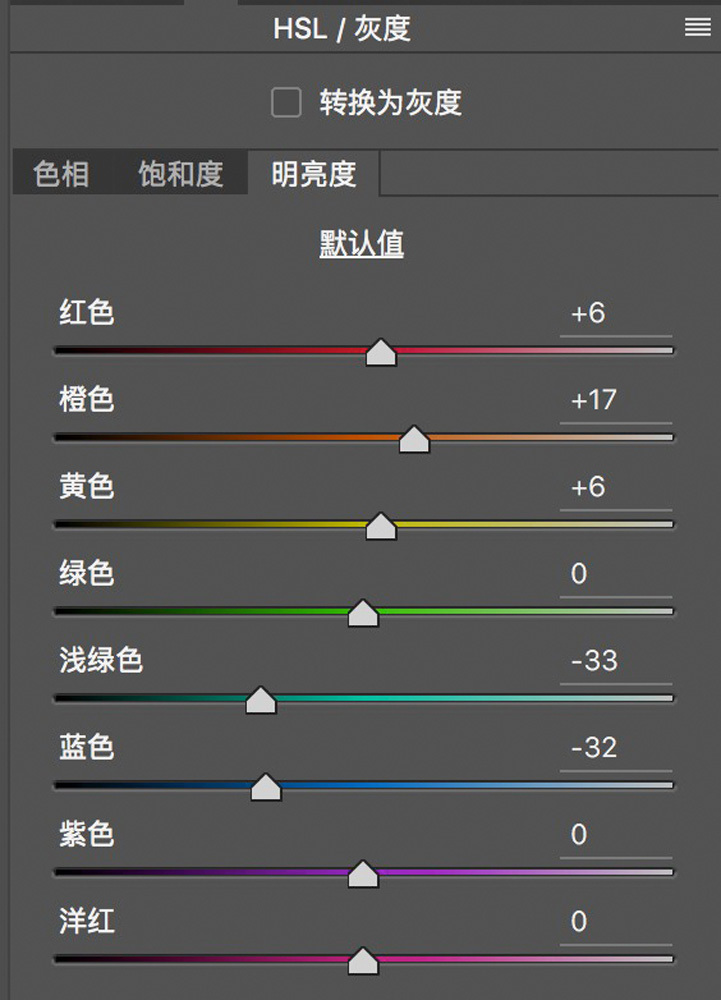721x1000 pixels.
Task: Click the 橙色 slider handle
Action: pos(414,439)
